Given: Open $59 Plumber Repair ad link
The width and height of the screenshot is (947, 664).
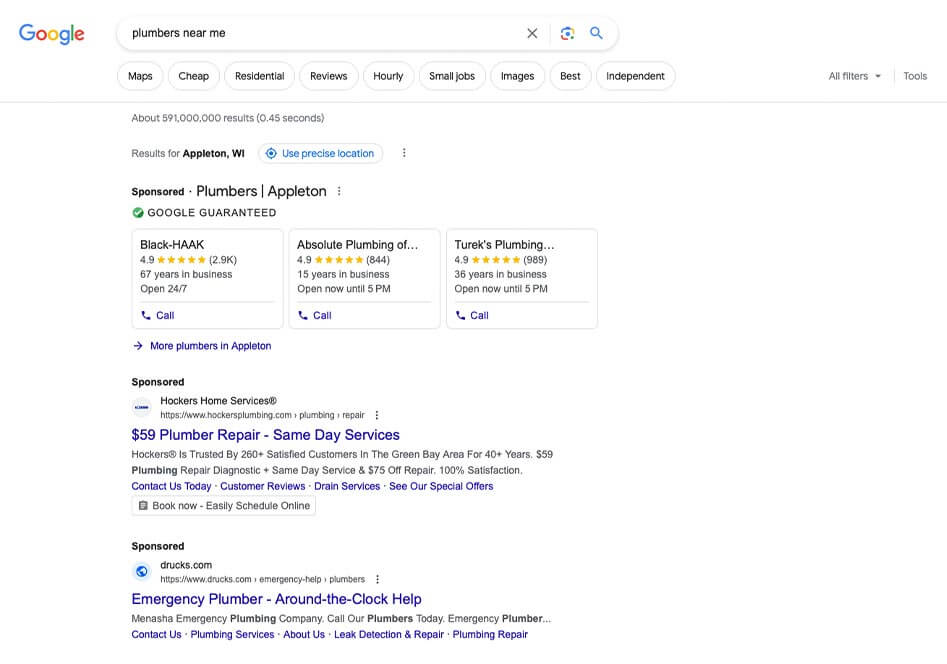Looking at the screenshot, I should (x=265, y=435).
